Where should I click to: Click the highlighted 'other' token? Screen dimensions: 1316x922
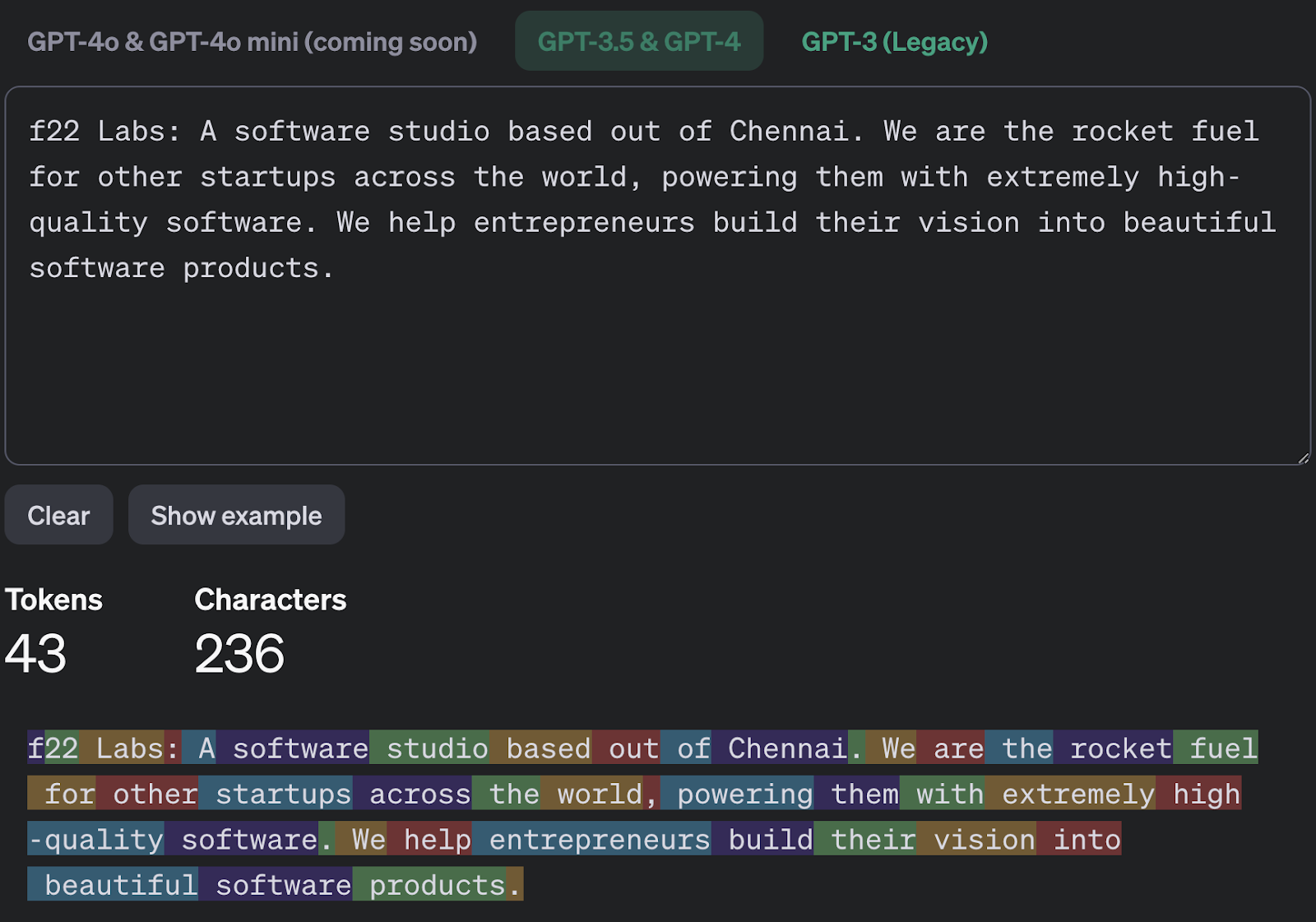(146, 793)
